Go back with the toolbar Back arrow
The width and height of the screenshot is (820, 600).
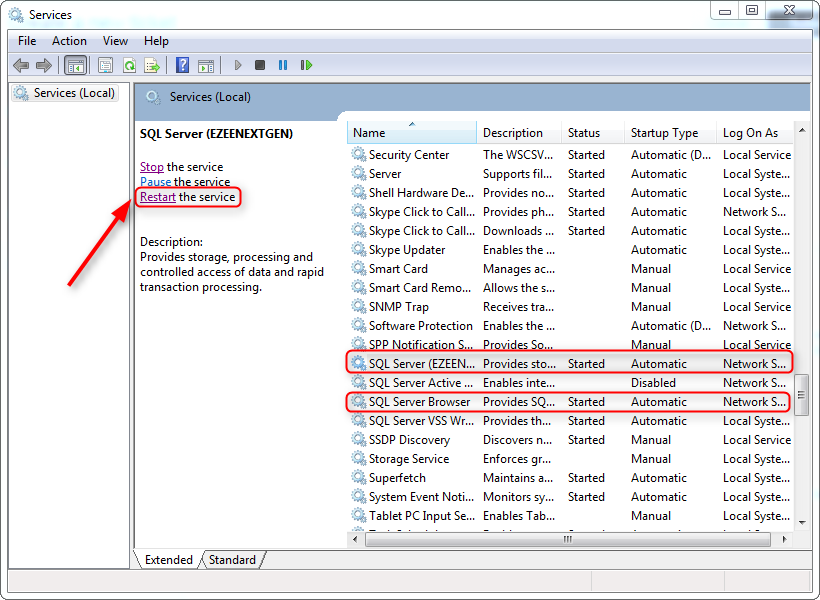click(x=21, y=65)
